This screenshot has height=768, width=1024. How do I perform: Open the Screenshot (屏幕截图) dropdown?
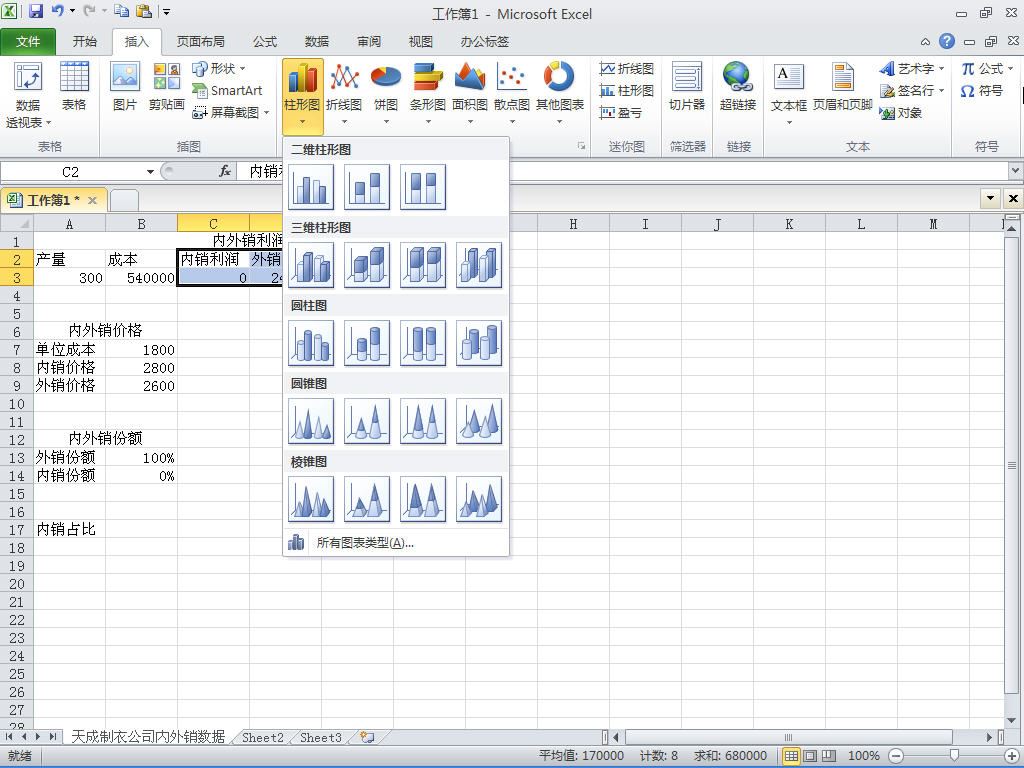[x=231, y=113]
